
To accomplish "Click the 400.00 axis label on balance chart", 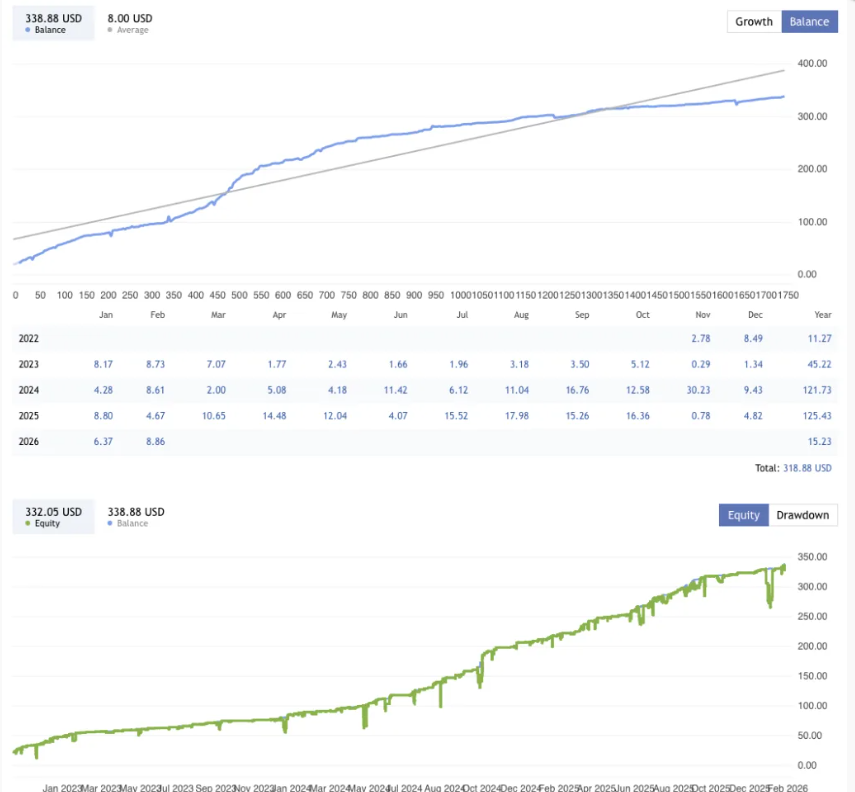I will [813, 63].
